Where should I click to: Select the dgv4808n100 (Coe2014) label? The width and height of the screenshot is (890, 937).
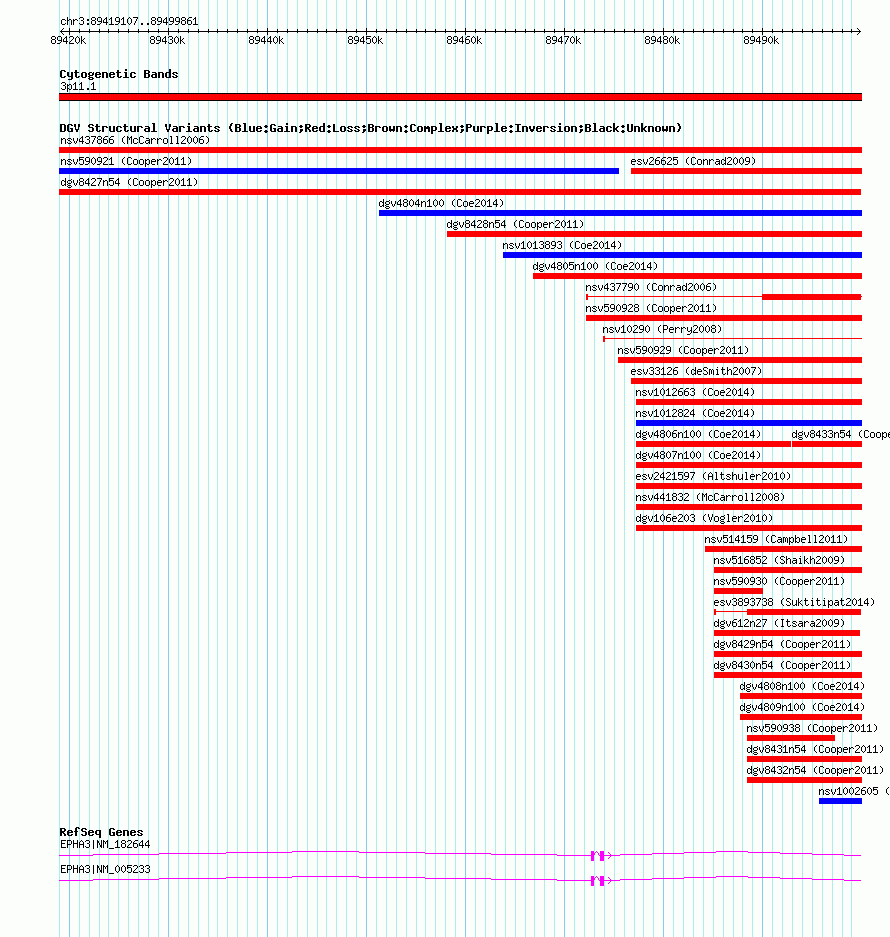click(x=802, y=685)
